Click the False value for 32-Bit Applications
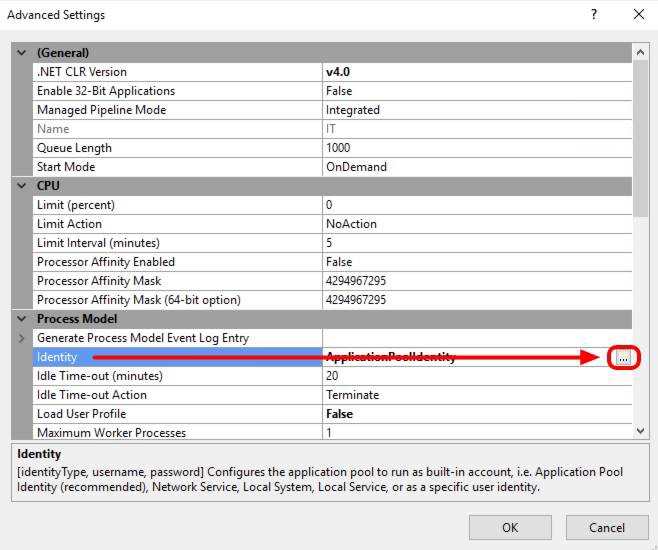658x550 pixels. pyautogui.click(x=477, y=91)
